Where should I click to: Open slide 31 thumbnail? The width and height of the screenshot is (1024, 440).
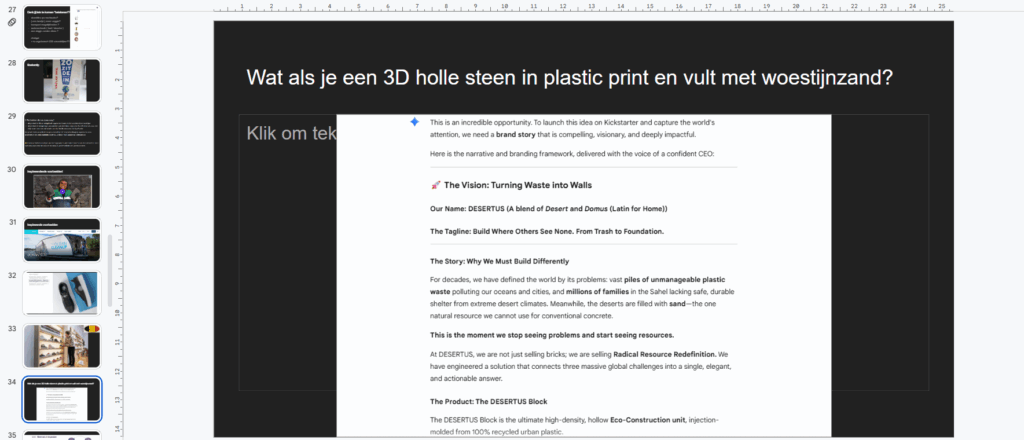pos(62,240)
